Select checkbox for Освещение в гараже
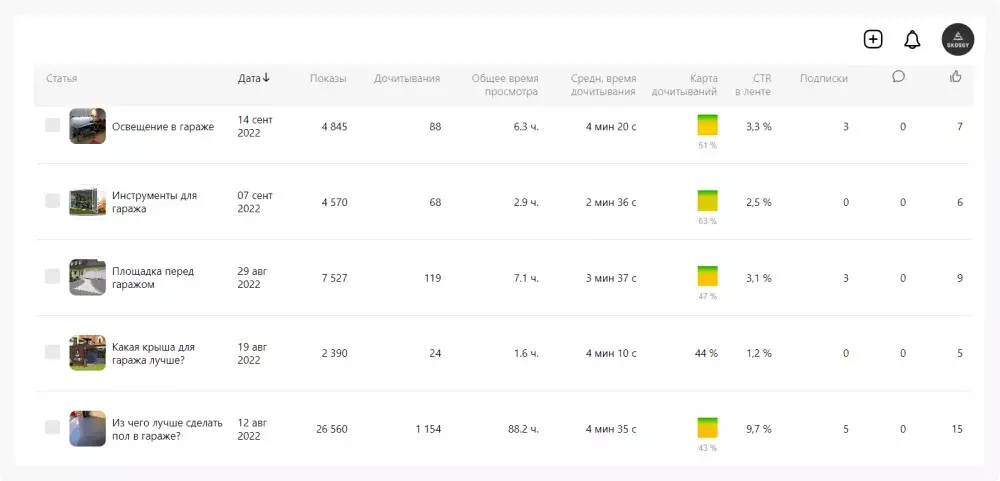This screenshot has height=481, width=1000. click(53, 126)
